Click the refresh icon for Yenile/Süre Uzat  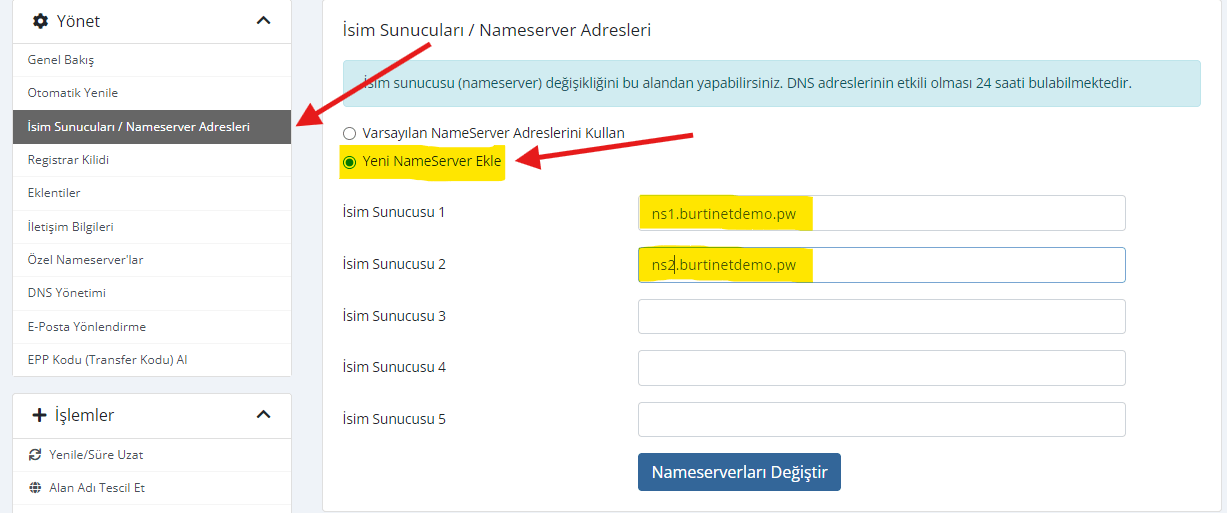click(x=35, y=455)
